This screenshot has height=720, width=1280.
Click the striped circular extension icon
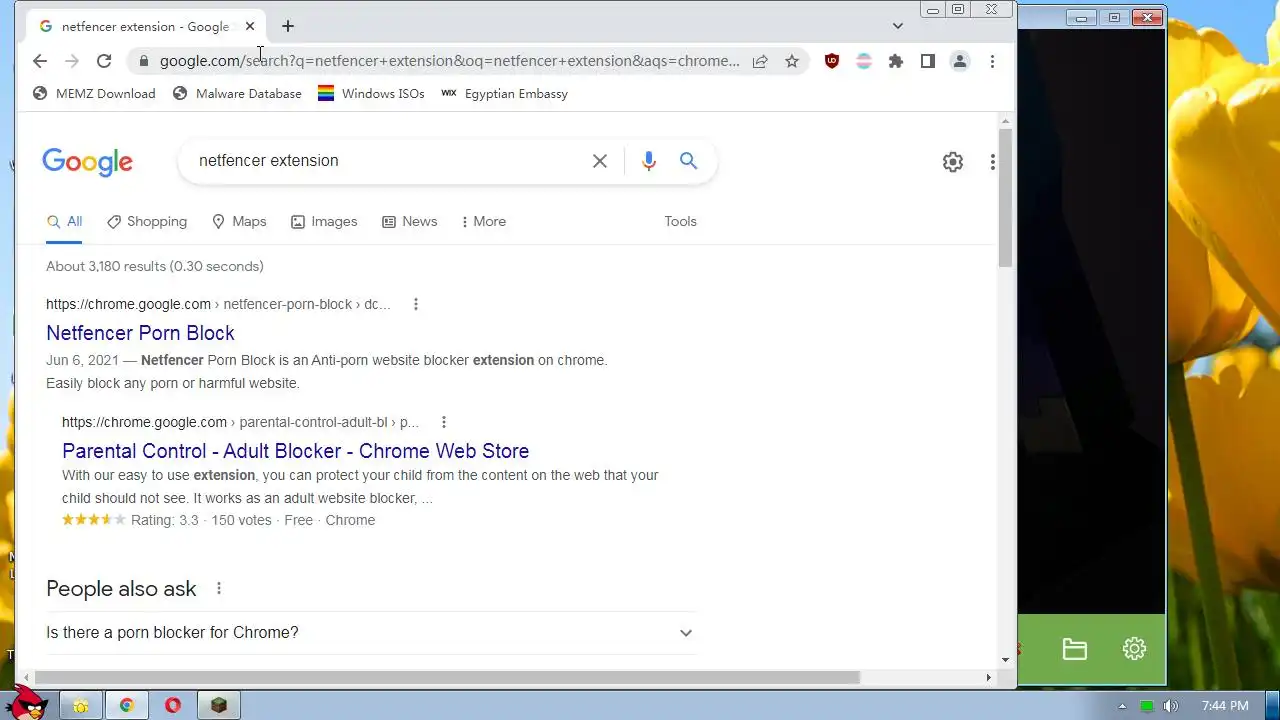pyautogui.click(x=864, y=61)
